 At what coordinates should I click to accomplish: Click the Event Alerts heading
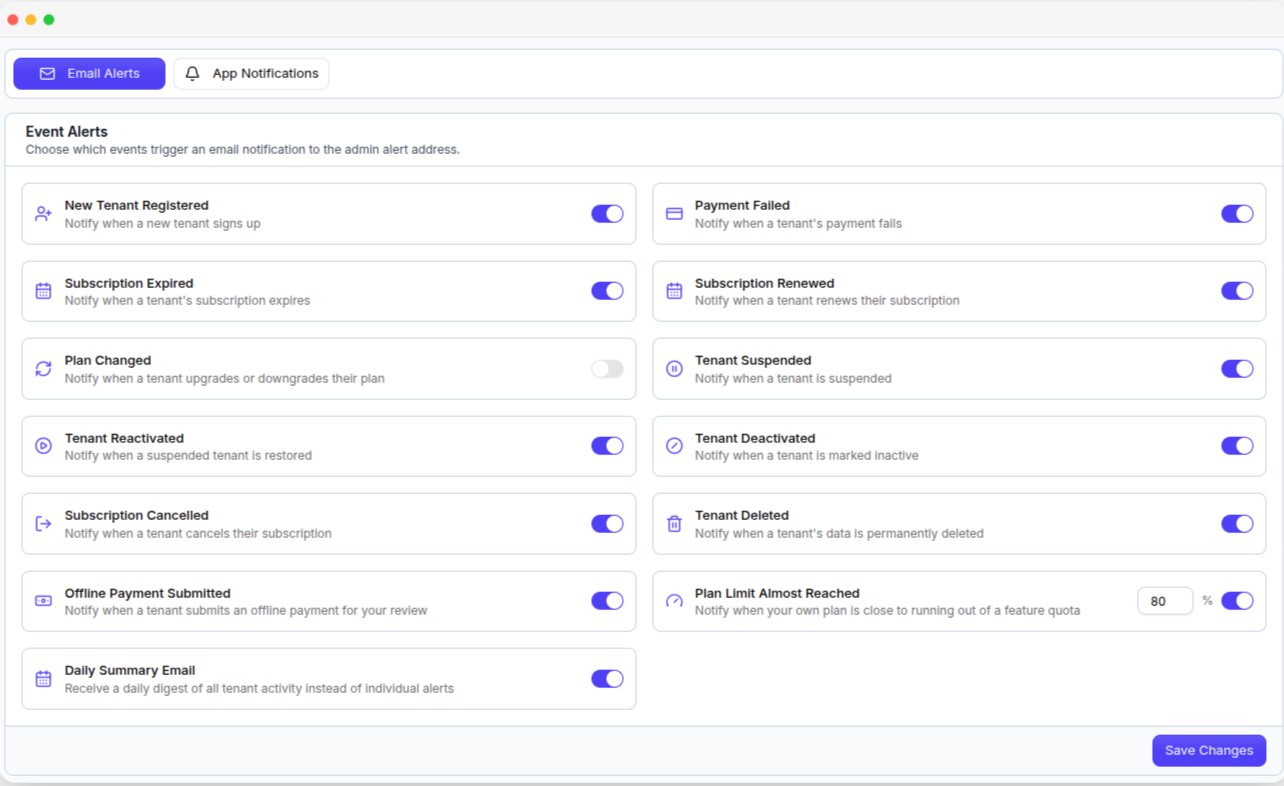point(67,132)
